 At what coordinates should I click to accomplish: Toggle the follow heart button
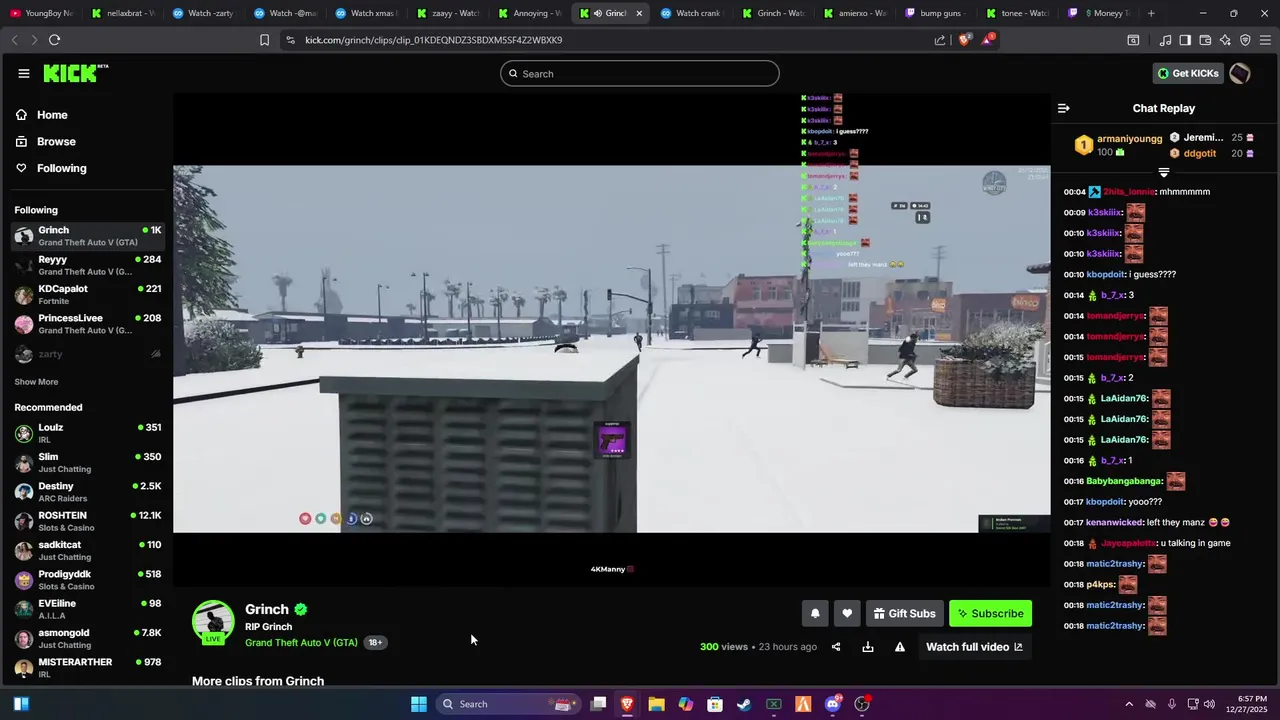click(847, 613)
